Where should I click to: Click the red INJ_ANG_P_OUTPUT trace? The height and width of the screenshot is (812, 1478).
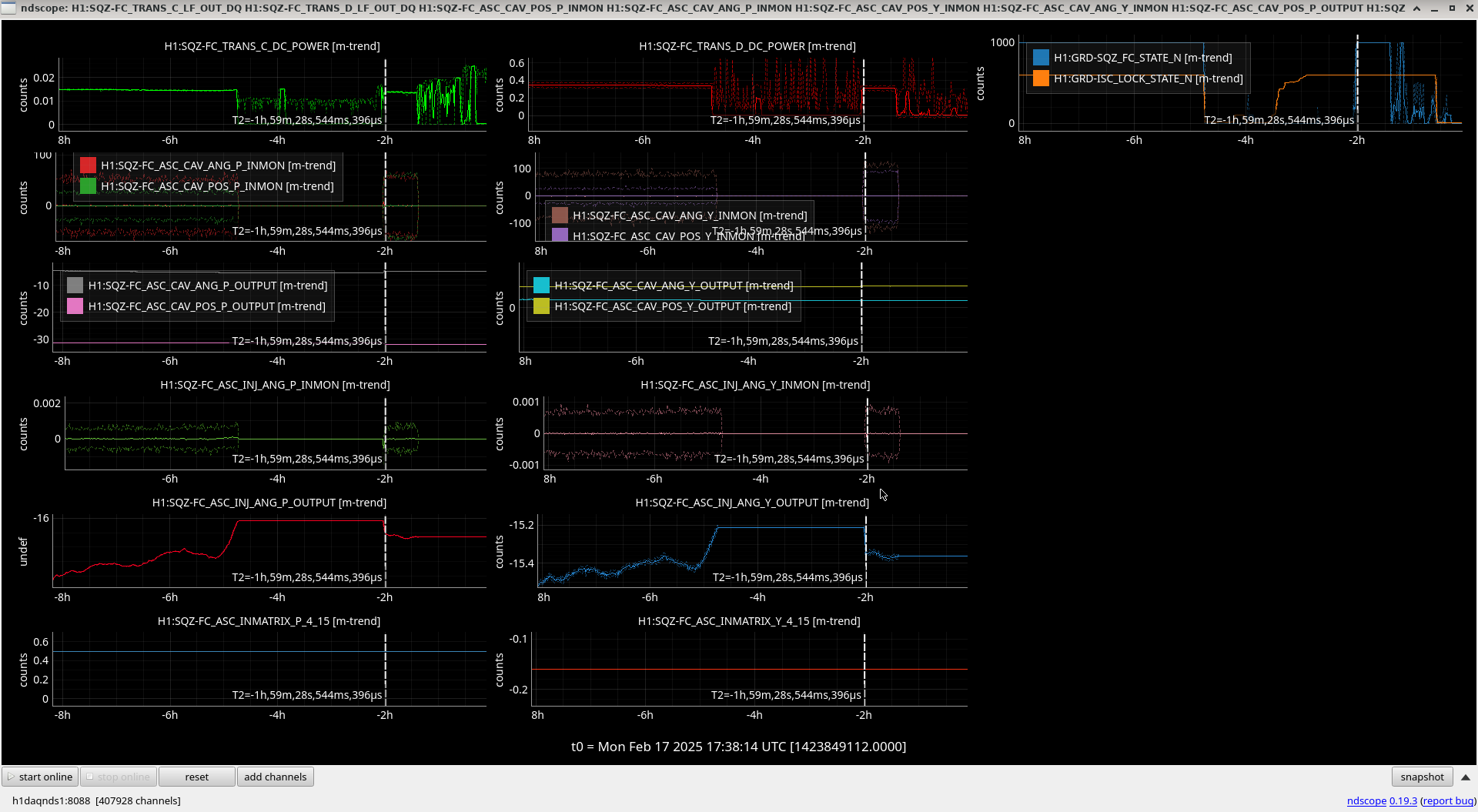(x=308, y=521)
